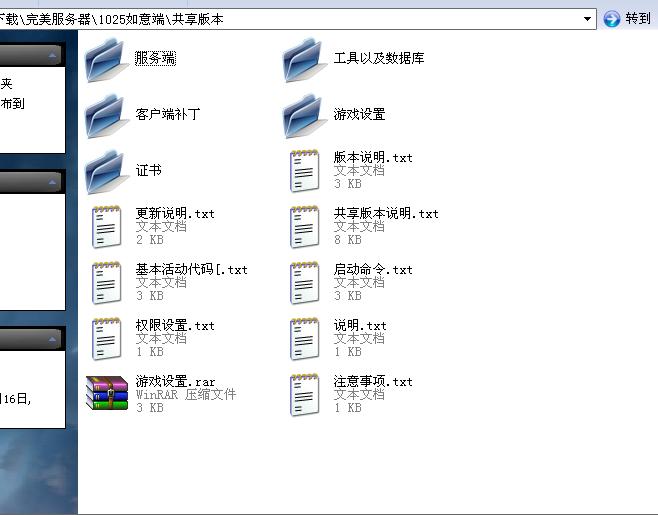Click the 基本活动代码[.txt file name
The image size is (658, 515).
tap(191, 270)
